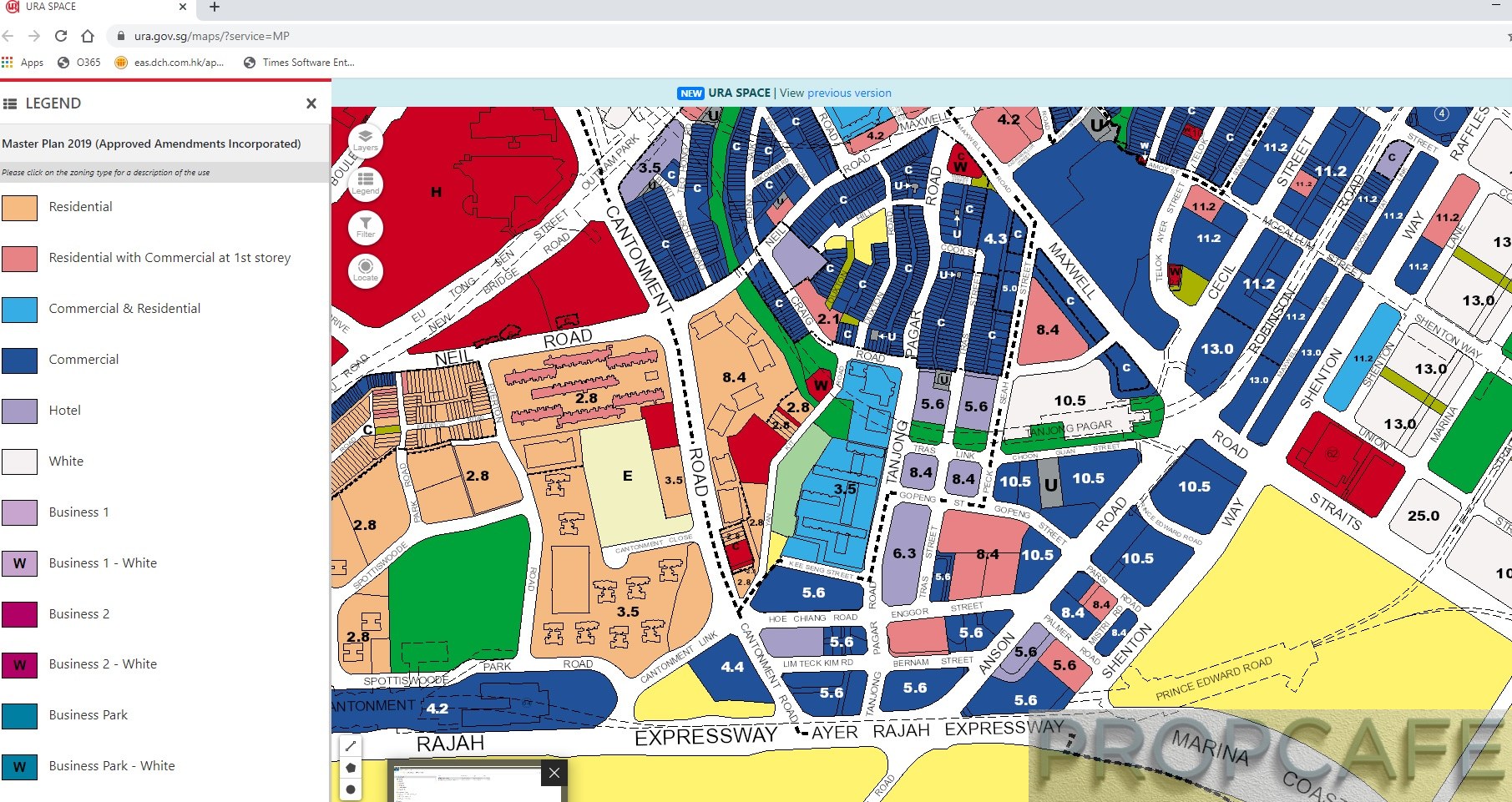Select the circle draw tool
The width and height of the screenshot is (1512, 802).
pos(351,789)
